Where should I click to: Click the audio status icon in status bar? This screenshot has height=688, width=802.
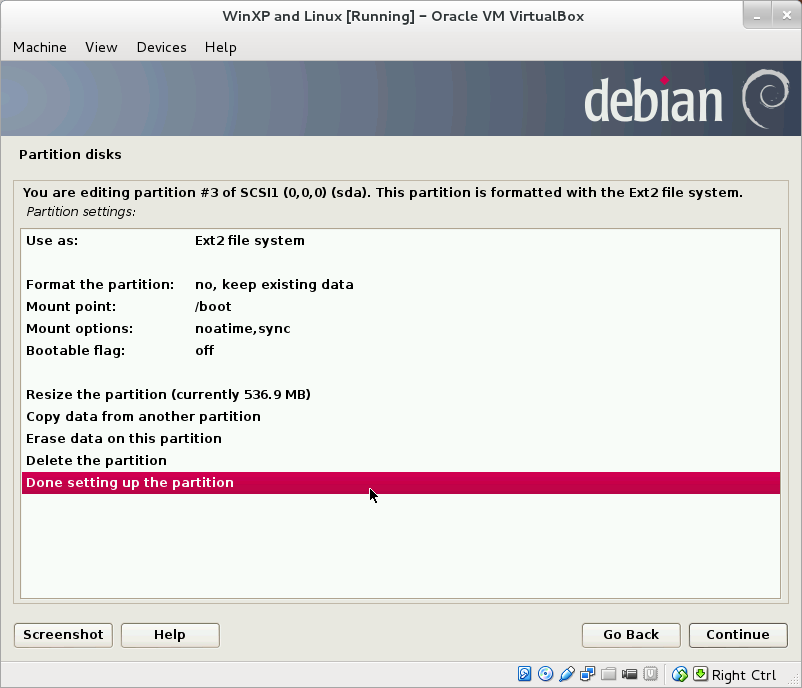click(x=568, y=675)
